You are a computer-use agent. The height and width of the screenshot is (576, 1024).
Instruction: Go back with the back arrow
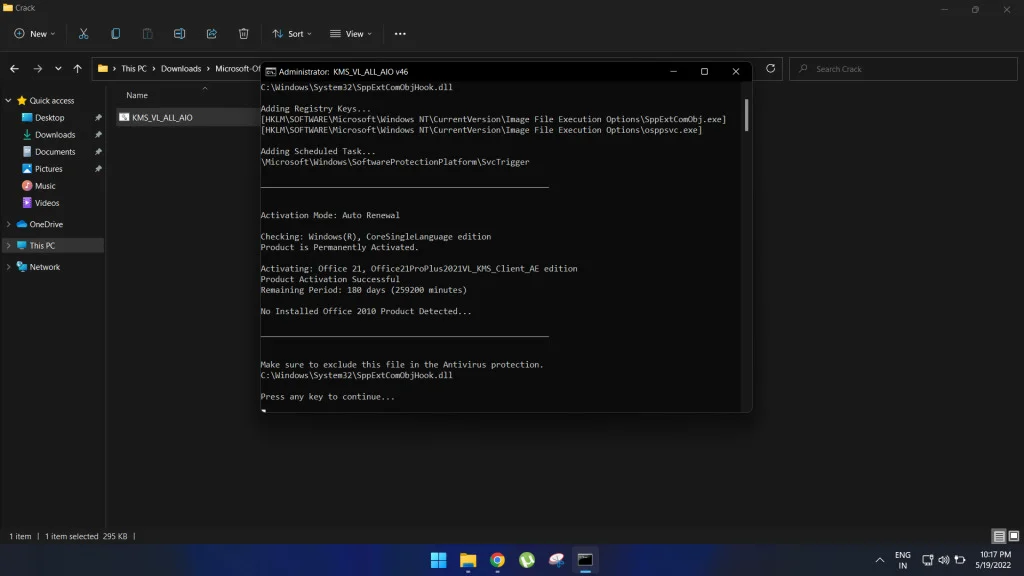click(14, 69)
